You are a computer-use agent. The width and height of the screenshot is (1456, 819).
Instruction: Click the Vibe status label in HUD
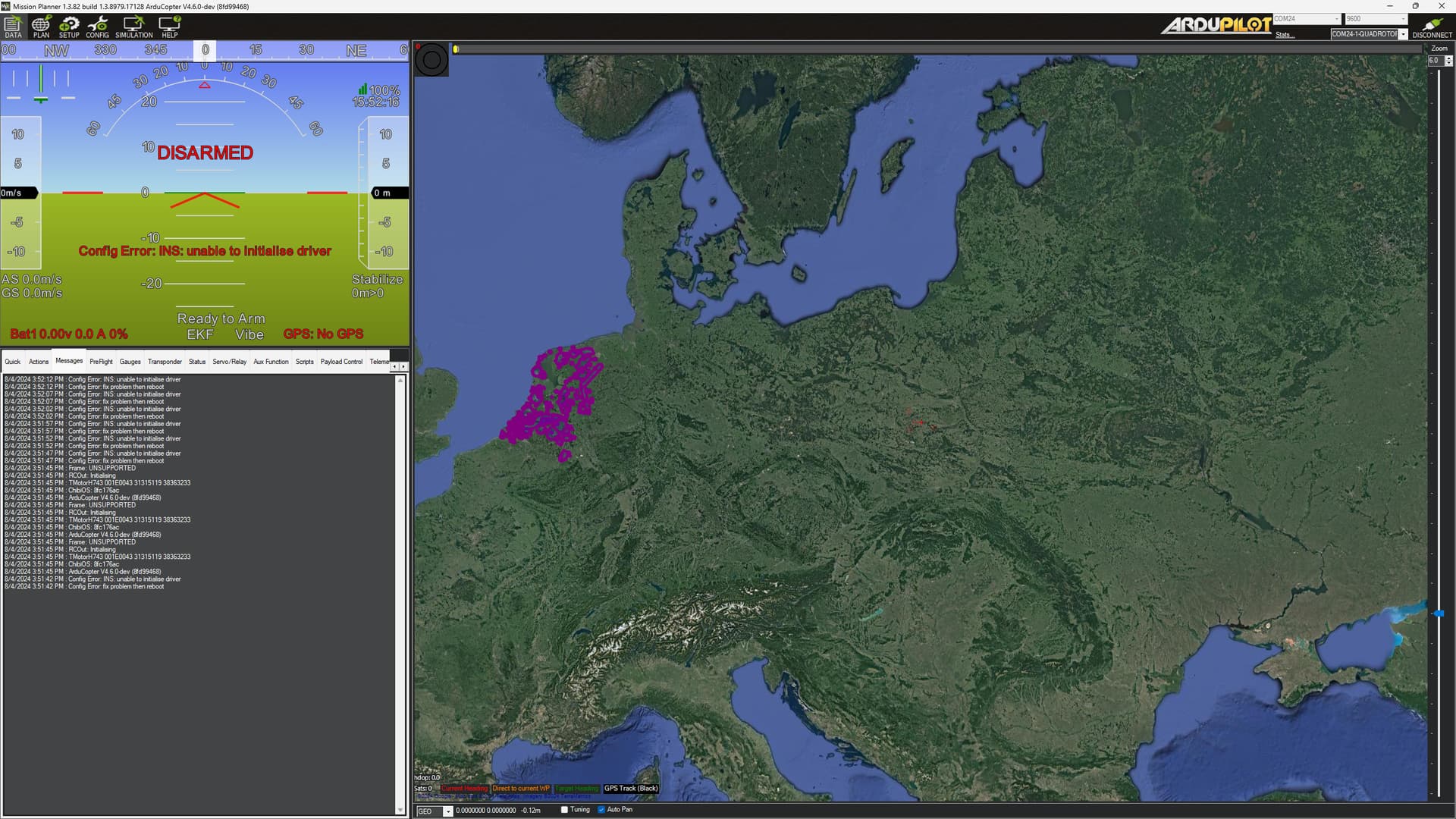(x=249, y=334)
